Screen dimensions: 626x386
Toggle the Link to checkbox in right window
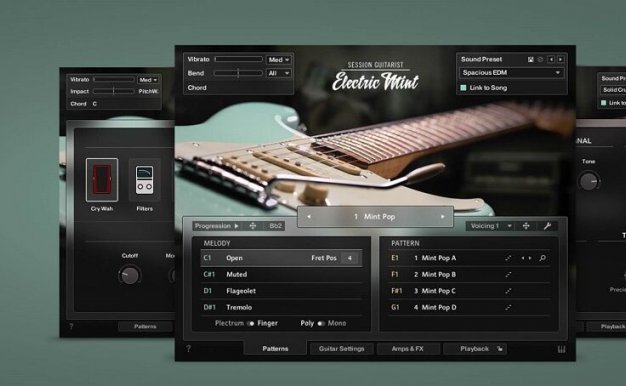click(x=604, y=103)
